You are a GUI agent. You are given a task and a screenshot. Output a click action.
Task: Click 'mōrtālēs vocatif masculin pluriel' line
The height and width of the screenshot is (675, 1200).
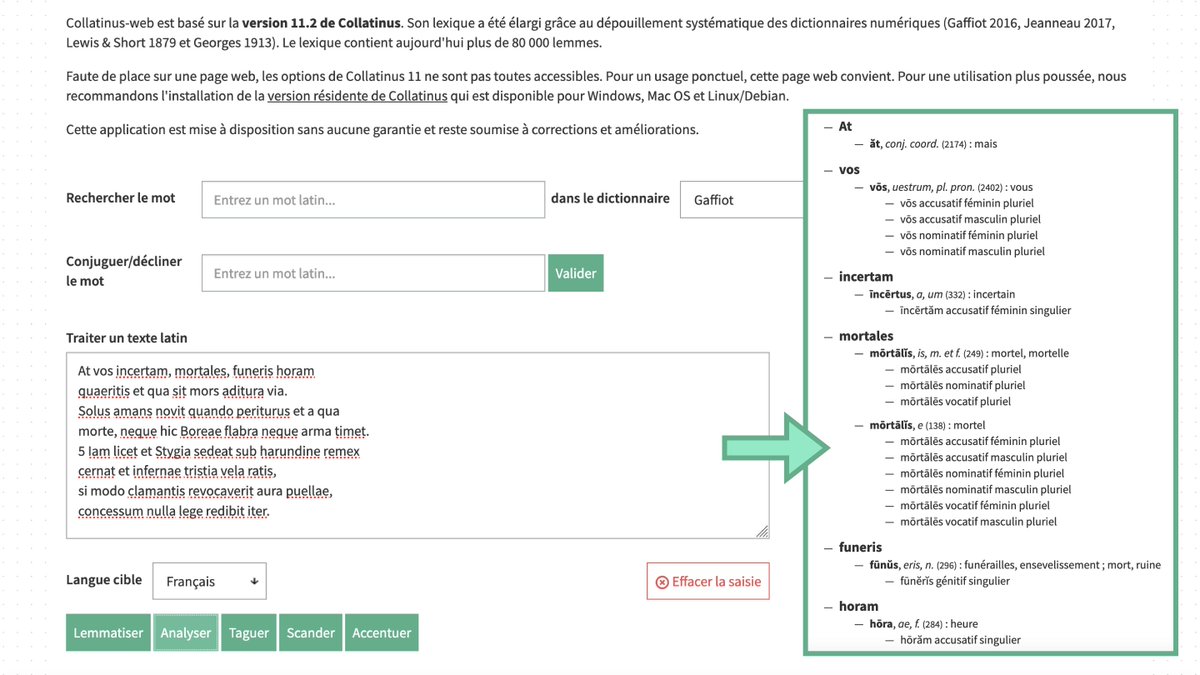(x=978, y=521)
